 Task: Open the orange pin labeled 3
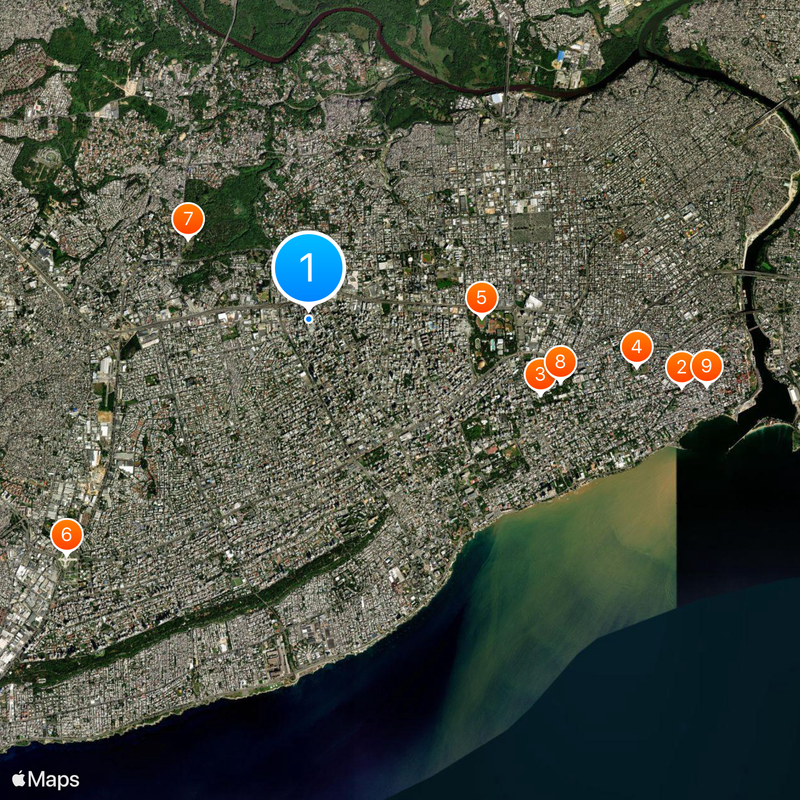(540, 375)
